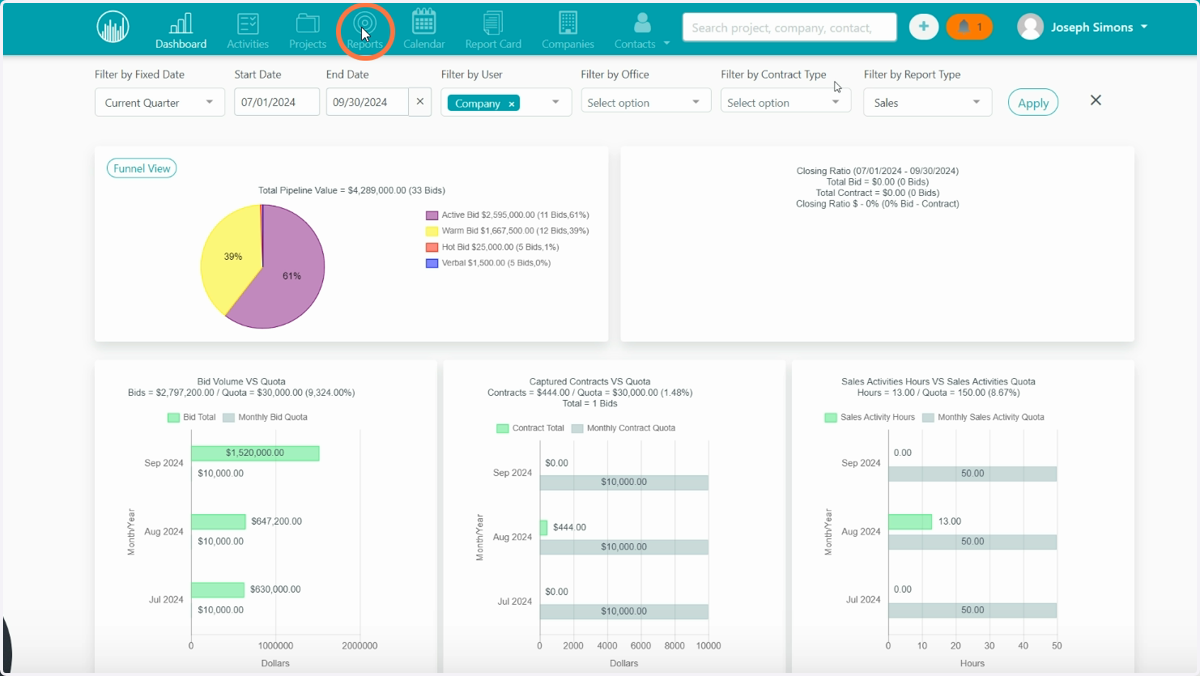Click the Bid Volume VS Quota title
The image size is (1200, 676).
(x=241, y=381)
